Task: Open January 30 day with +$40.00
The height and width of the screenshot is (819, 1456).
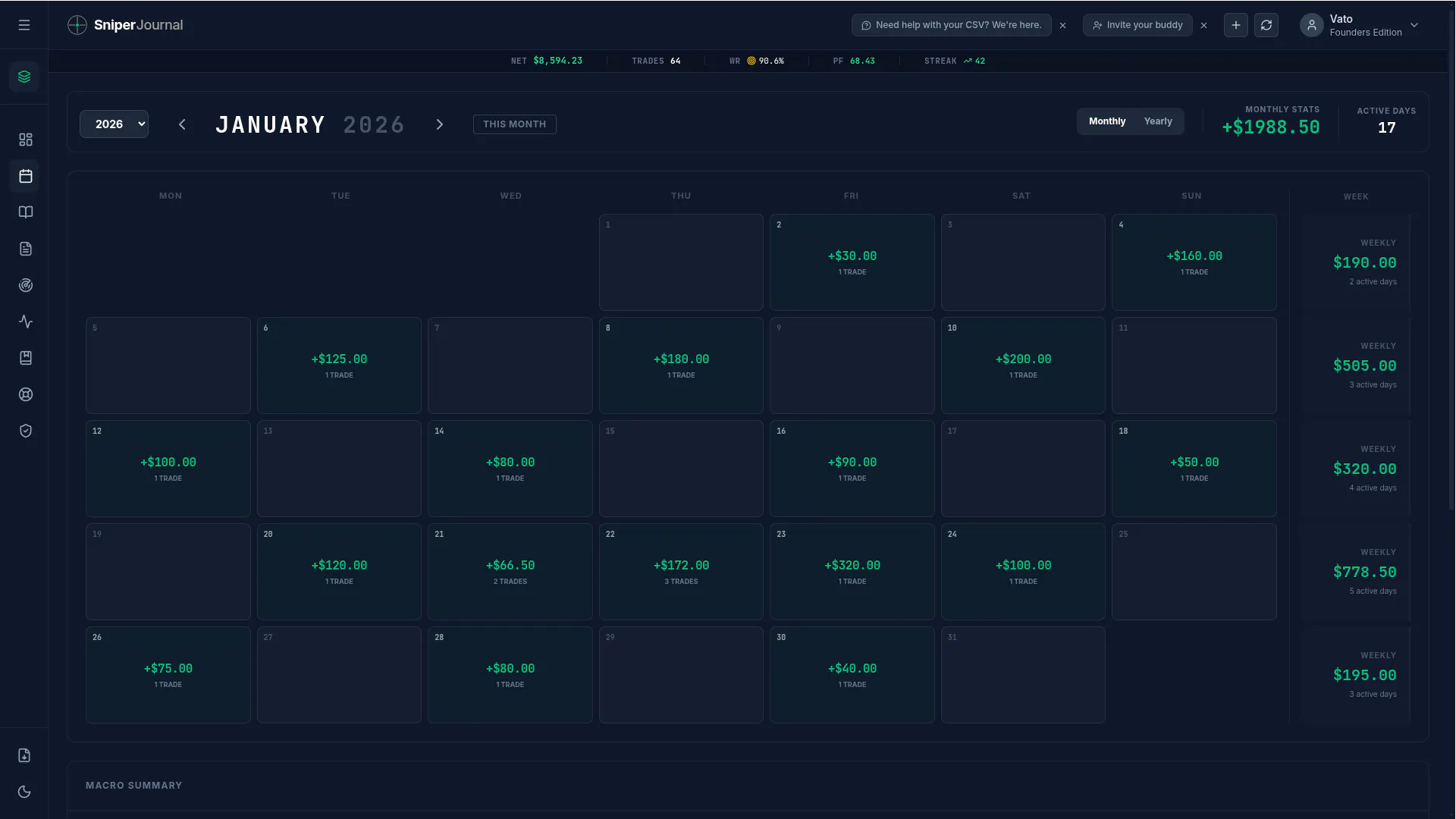Action: (852, 675)
